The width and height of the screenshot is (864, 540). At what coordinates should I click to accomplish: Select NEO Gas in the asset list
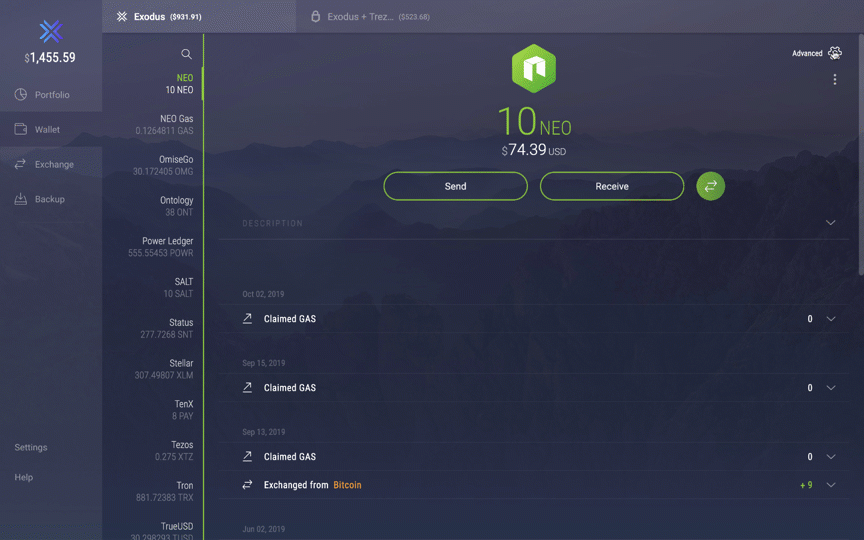153,125
